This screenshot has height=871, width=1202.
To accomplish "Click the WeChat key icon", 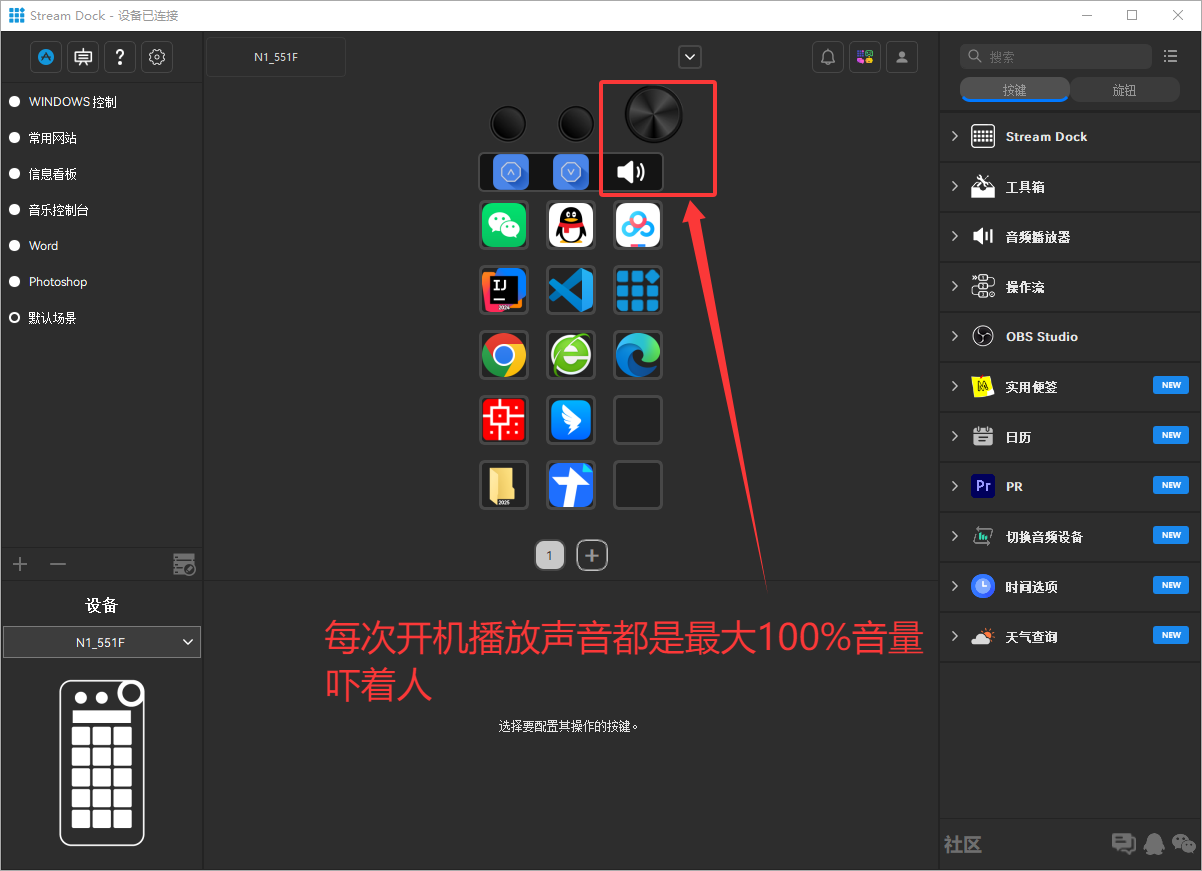I will point(504,225).
